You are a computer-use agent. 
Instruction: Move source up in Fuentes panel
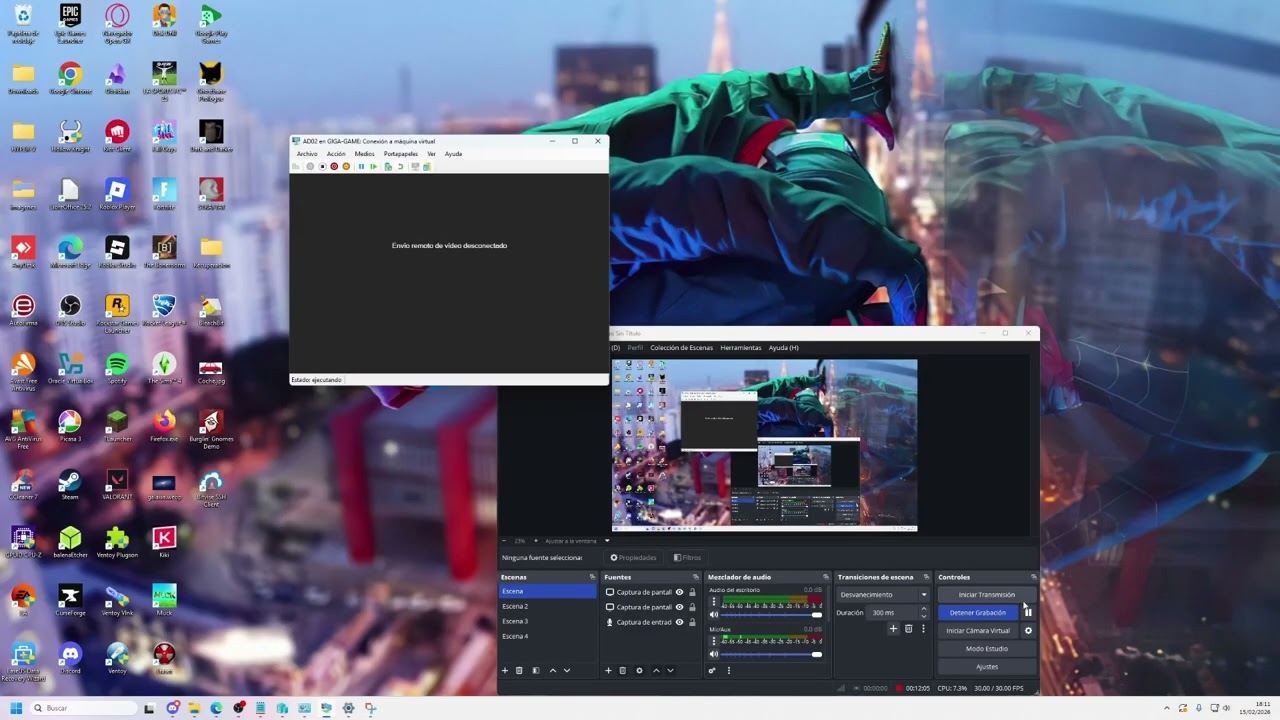tap(656, 670)
